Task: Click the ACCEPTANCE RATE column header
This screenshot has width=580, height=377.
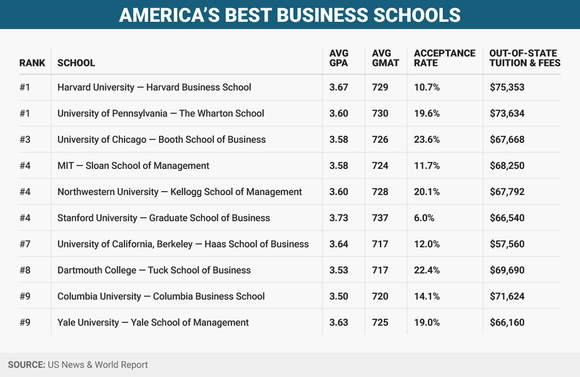Action: 445,58
